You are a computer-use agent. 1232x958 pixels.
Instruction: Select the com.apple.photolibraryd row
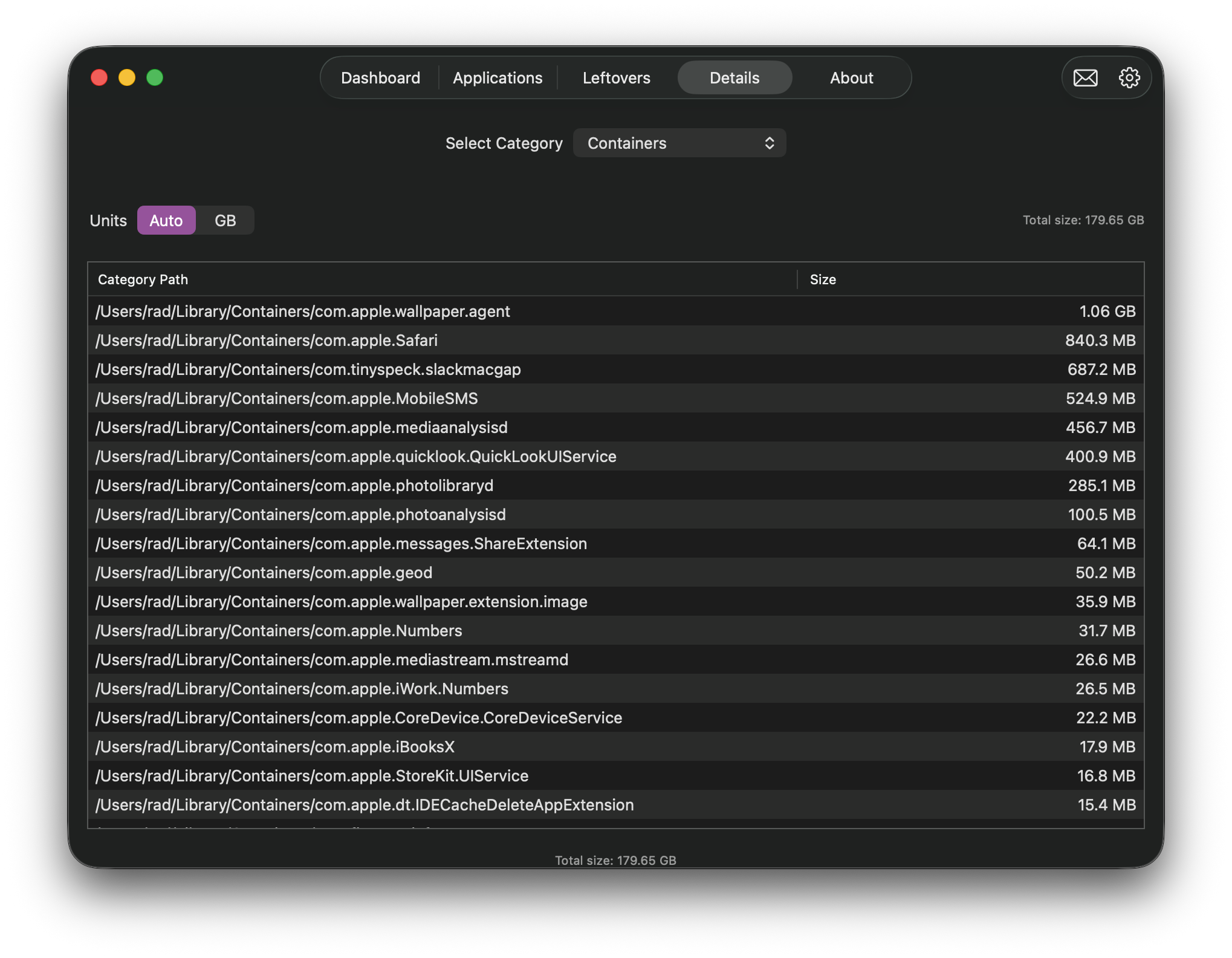[x=615, y=486]
